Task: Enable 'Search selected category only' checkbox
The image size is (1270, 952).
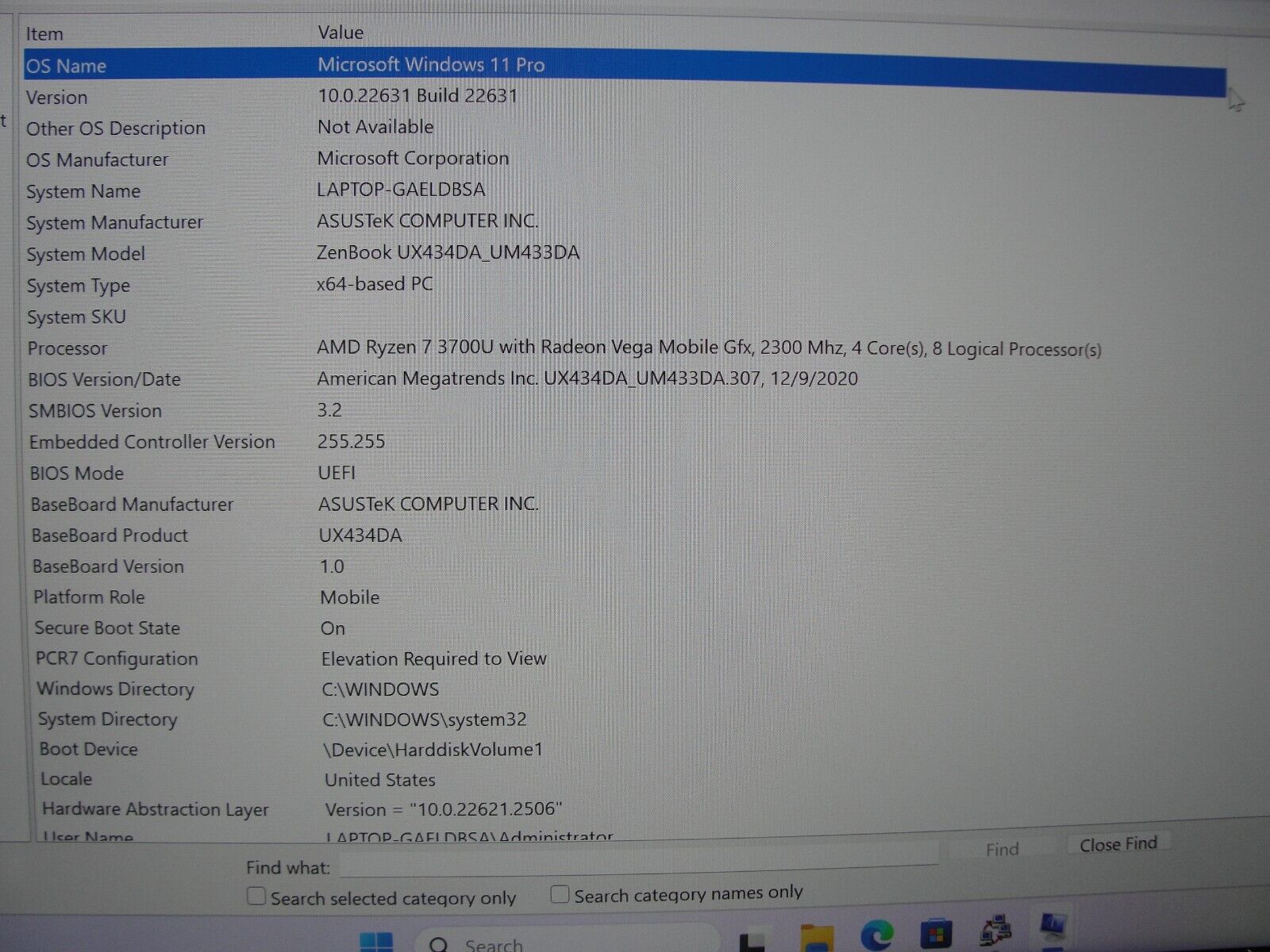Action: [256, 896]
